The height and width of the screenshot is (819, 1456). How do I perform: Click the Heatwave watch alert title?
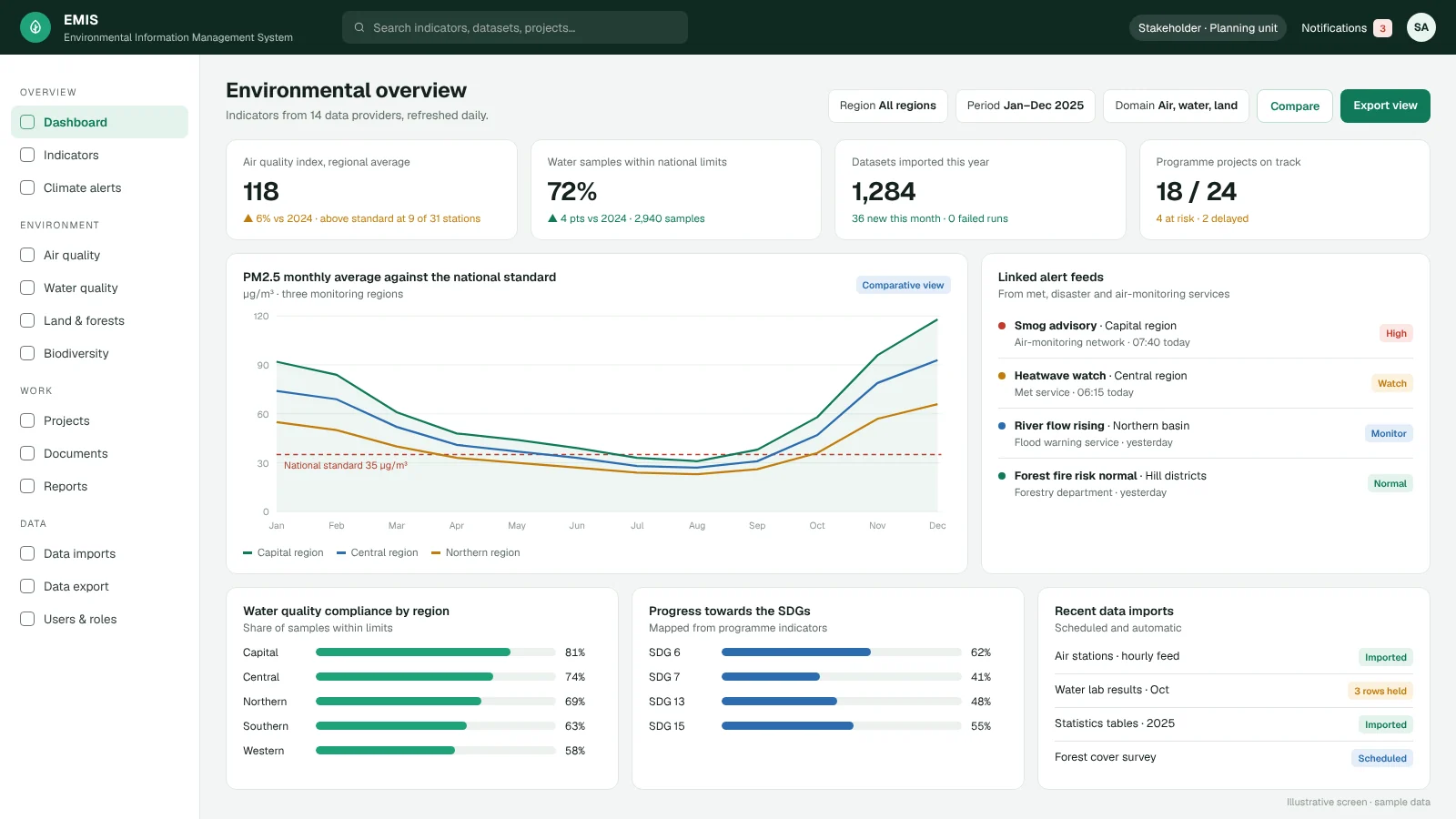pyautogui.click(x=1060, y=376)
